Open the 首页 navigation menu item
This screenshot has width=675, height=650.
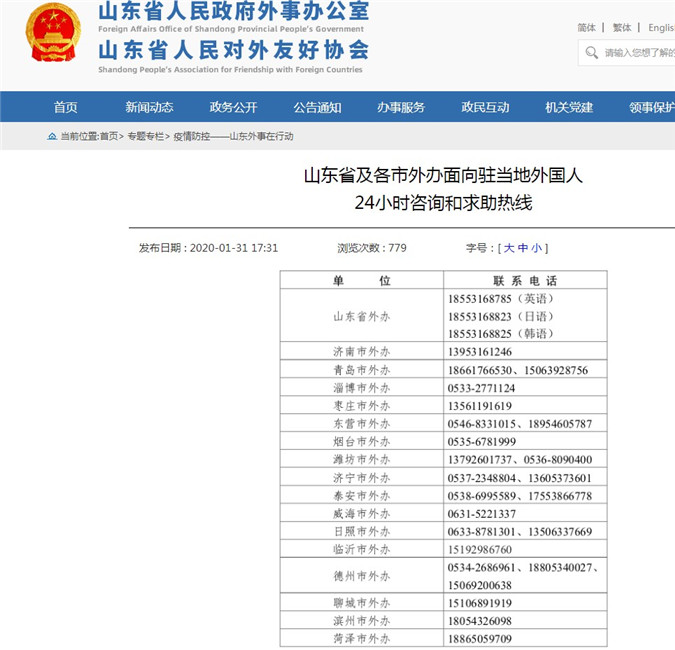[x=65, y=107]
